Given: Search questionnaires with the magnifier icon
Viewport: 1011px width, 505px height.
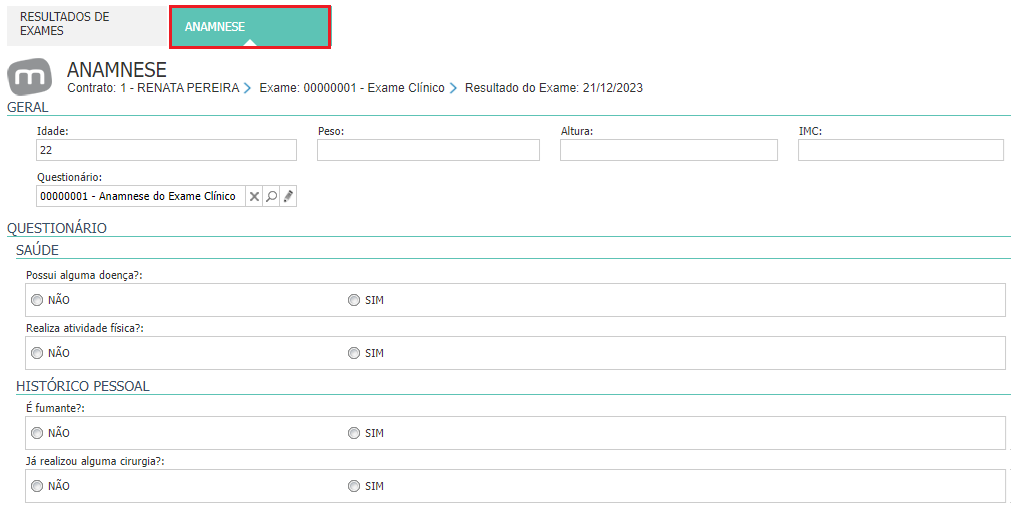Looking at the screenshot, I should [x=271, y=197].
